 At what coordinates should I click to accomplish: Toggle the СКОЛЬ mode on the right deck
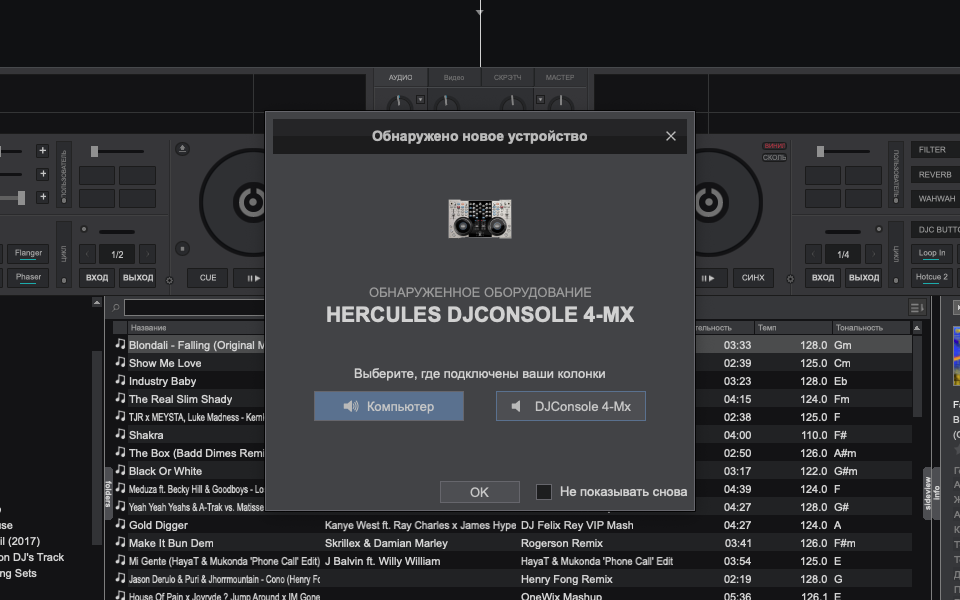[774, 158]
